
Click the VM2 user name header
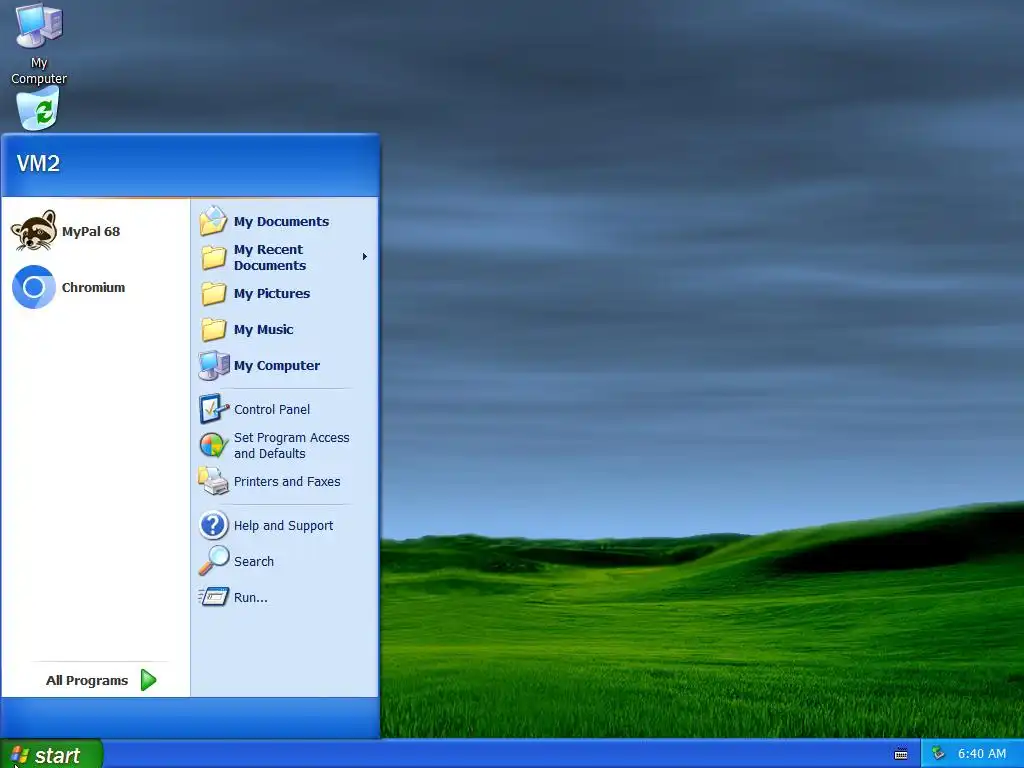[x=38, y=163]
